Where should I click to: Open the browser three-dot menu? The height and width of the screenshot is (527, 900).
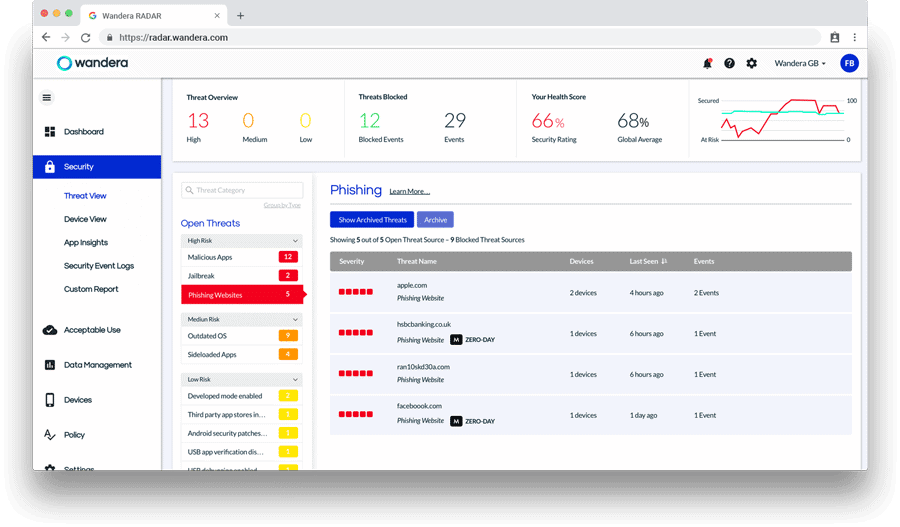click(x=855, y=37)
